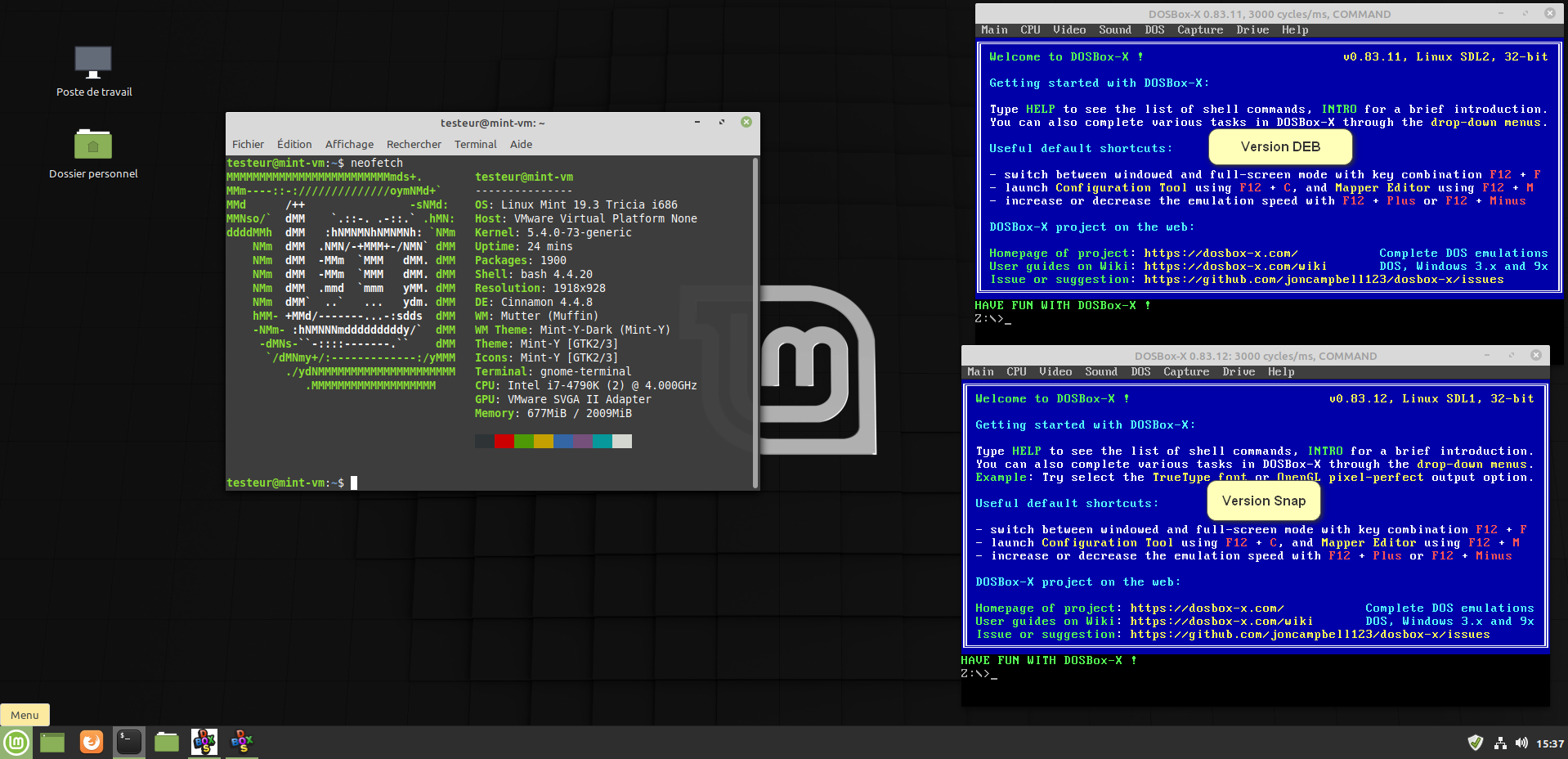Switch to the DOSBox-X task with transparent icon
1568x759 pixels.
tap(242, 742)
